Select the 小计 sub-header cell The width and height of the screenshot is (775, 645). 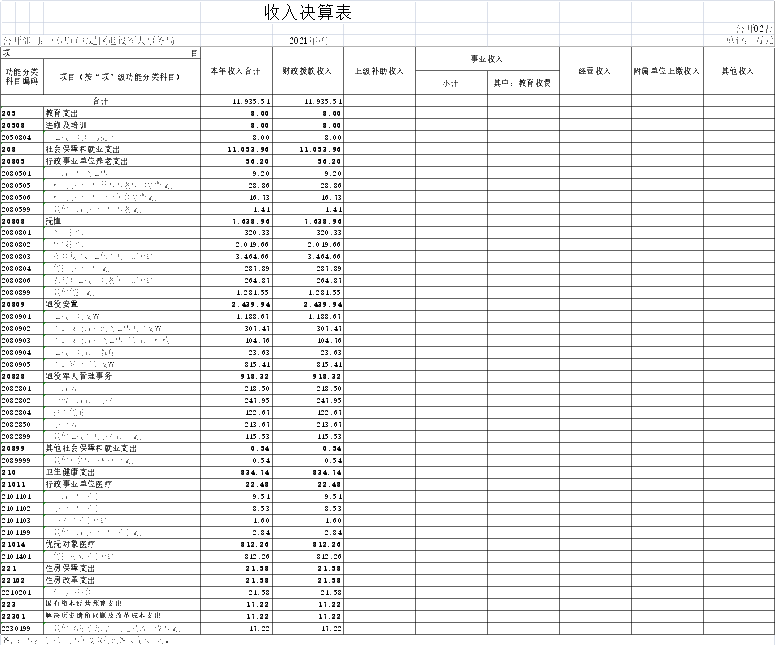pos(451,83)
